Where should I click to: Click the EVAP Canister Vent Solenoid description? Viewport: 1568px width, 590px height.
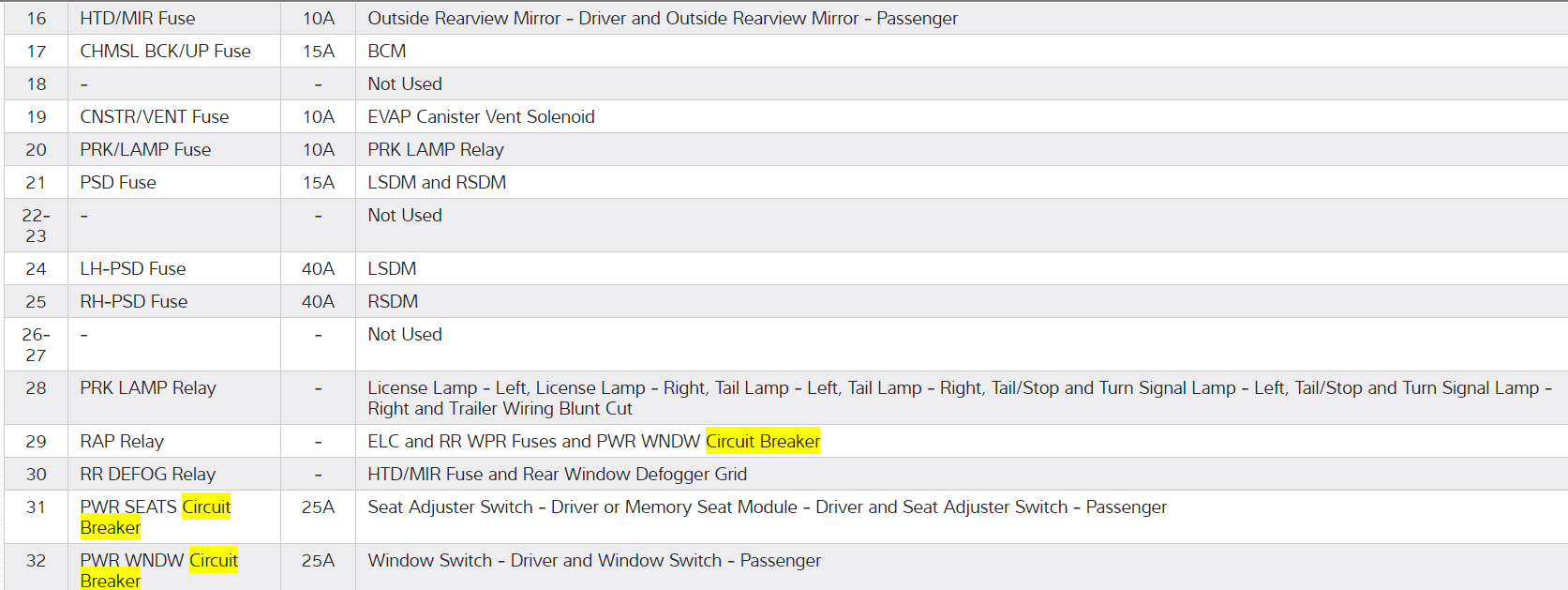click(x=481, y=117)
